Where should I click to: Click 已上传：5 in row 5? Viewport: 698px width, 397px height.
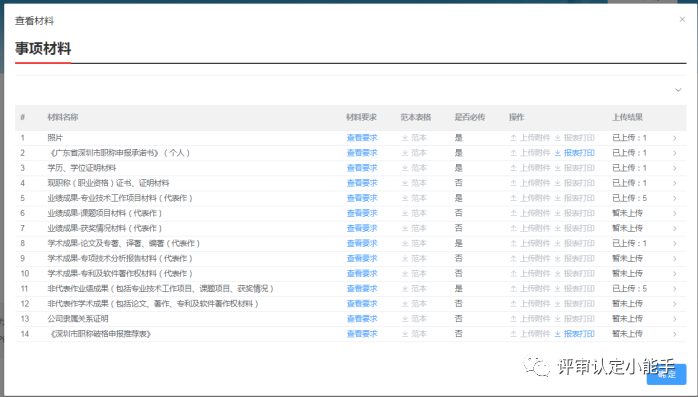(x=629, y=198)
